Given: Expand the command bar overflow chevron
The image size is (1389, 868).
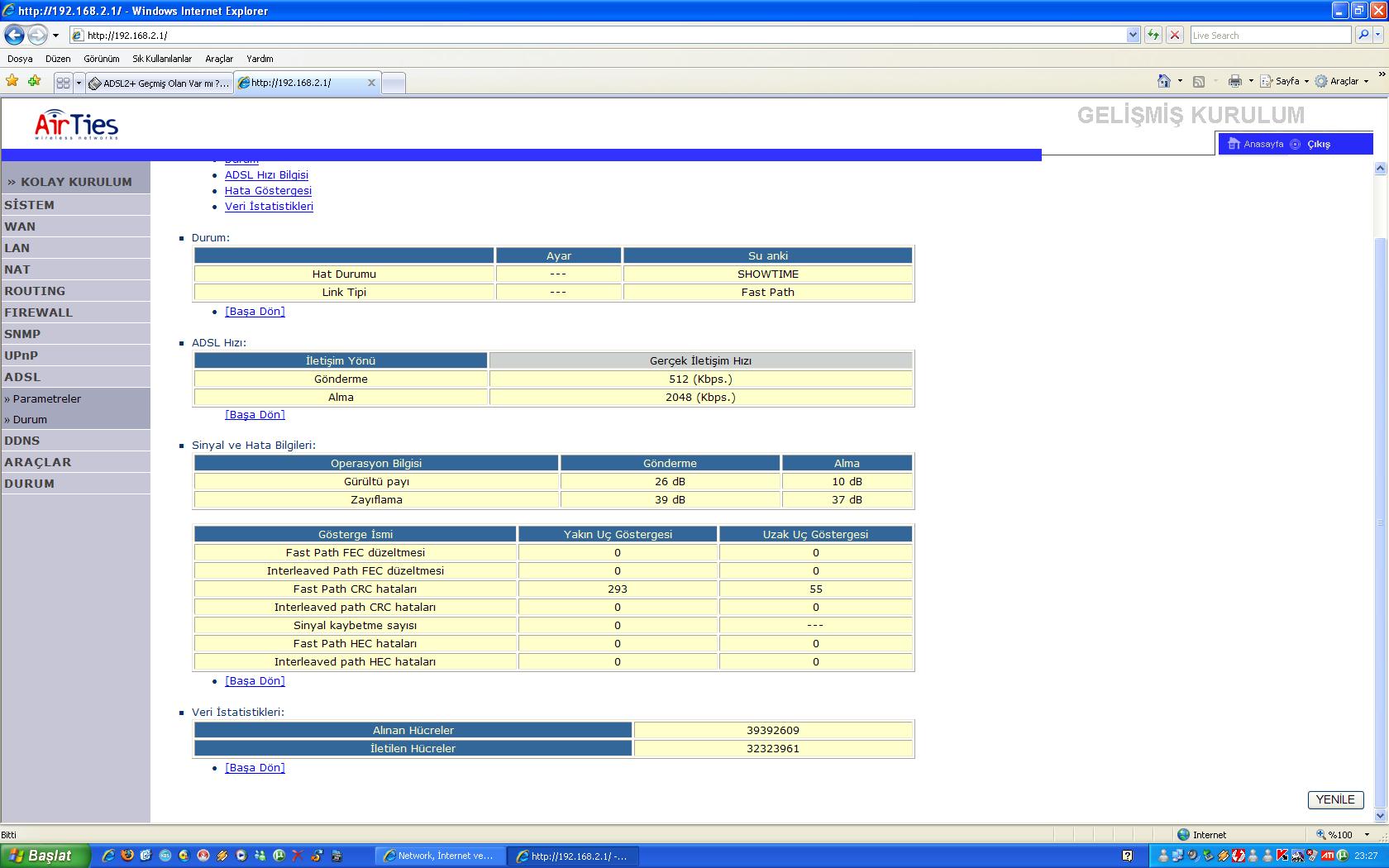Looking at the screenshot, I should point(1382,74).
